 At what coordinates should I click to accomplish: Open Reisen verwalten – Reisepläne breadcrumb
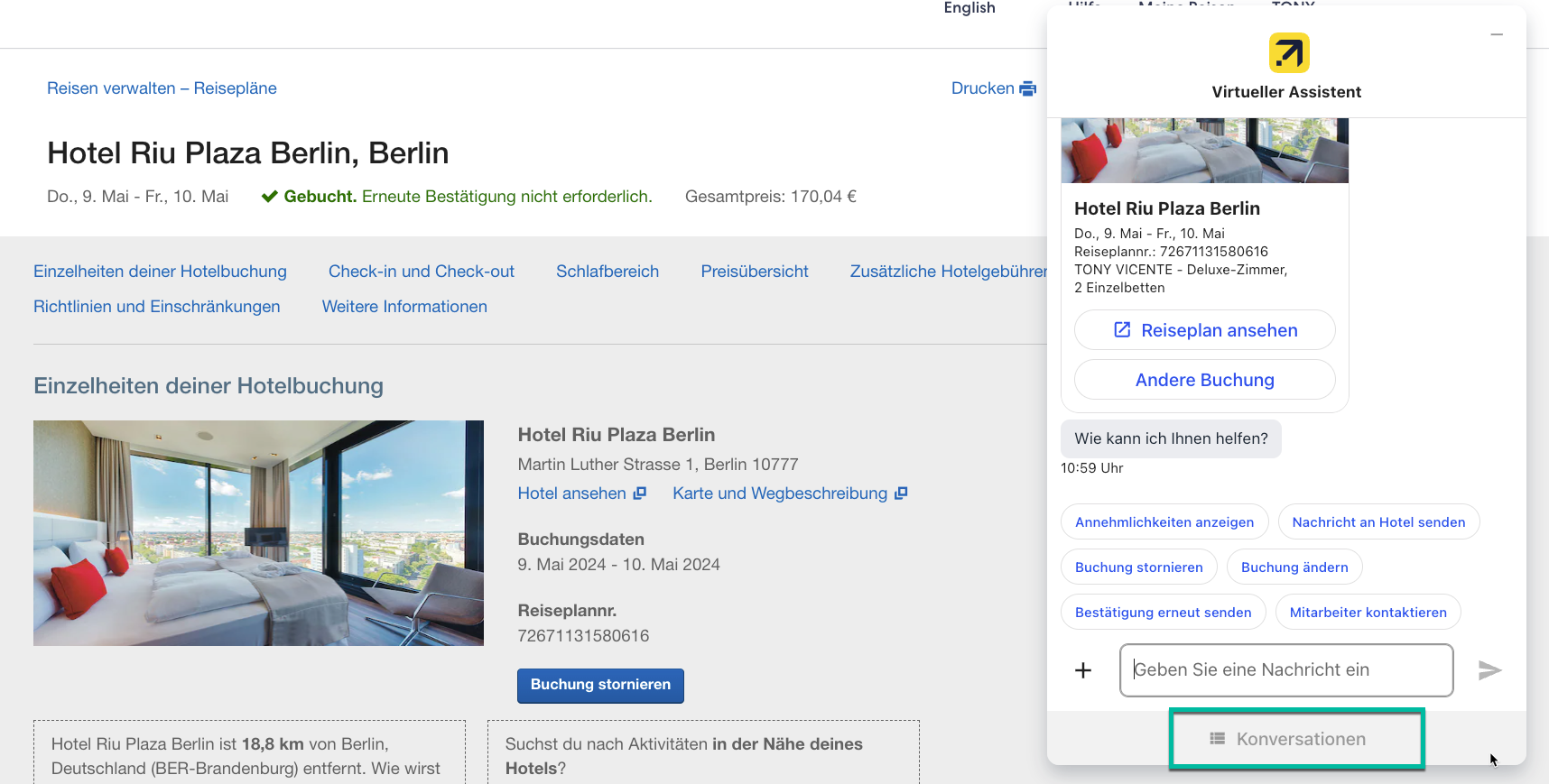162,88
